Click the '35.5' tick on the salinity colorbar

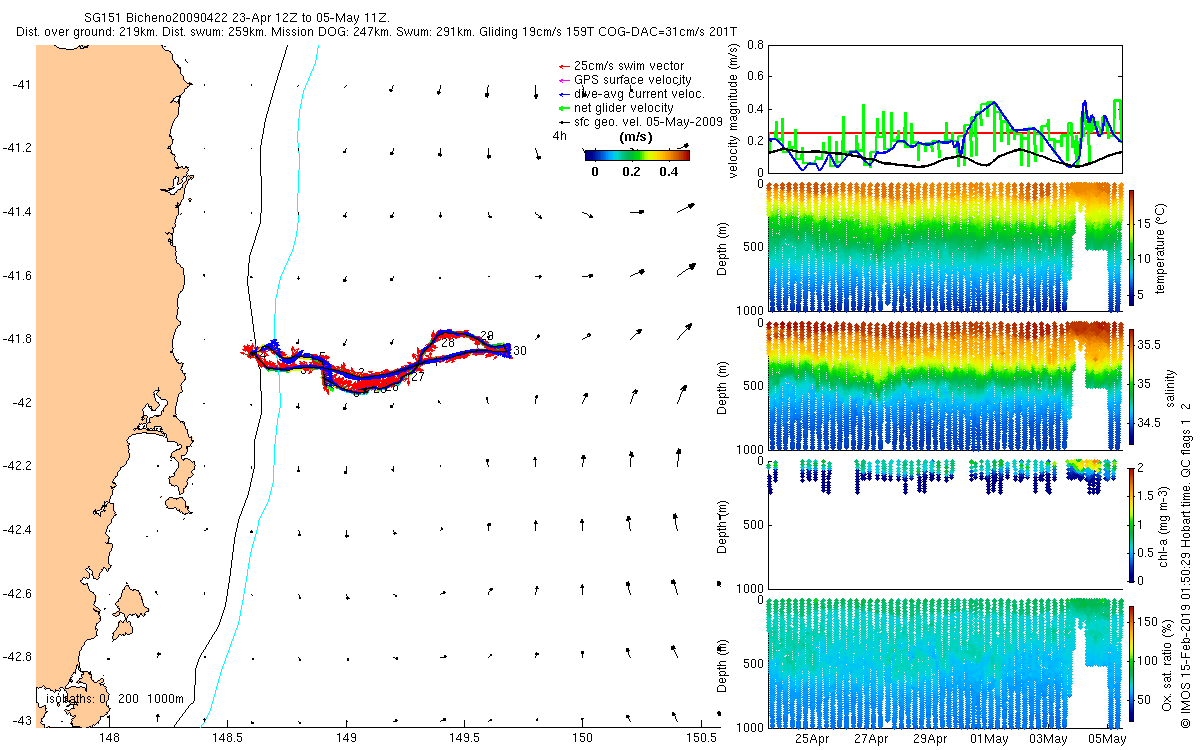click(1150, 344)
